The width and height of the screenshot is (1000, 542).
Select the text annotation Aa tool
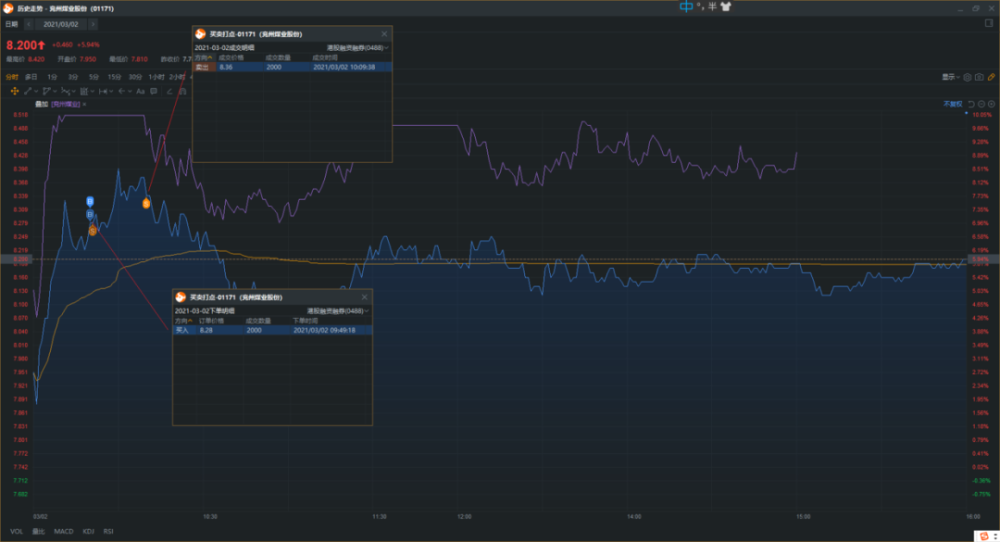pos(140,91)
